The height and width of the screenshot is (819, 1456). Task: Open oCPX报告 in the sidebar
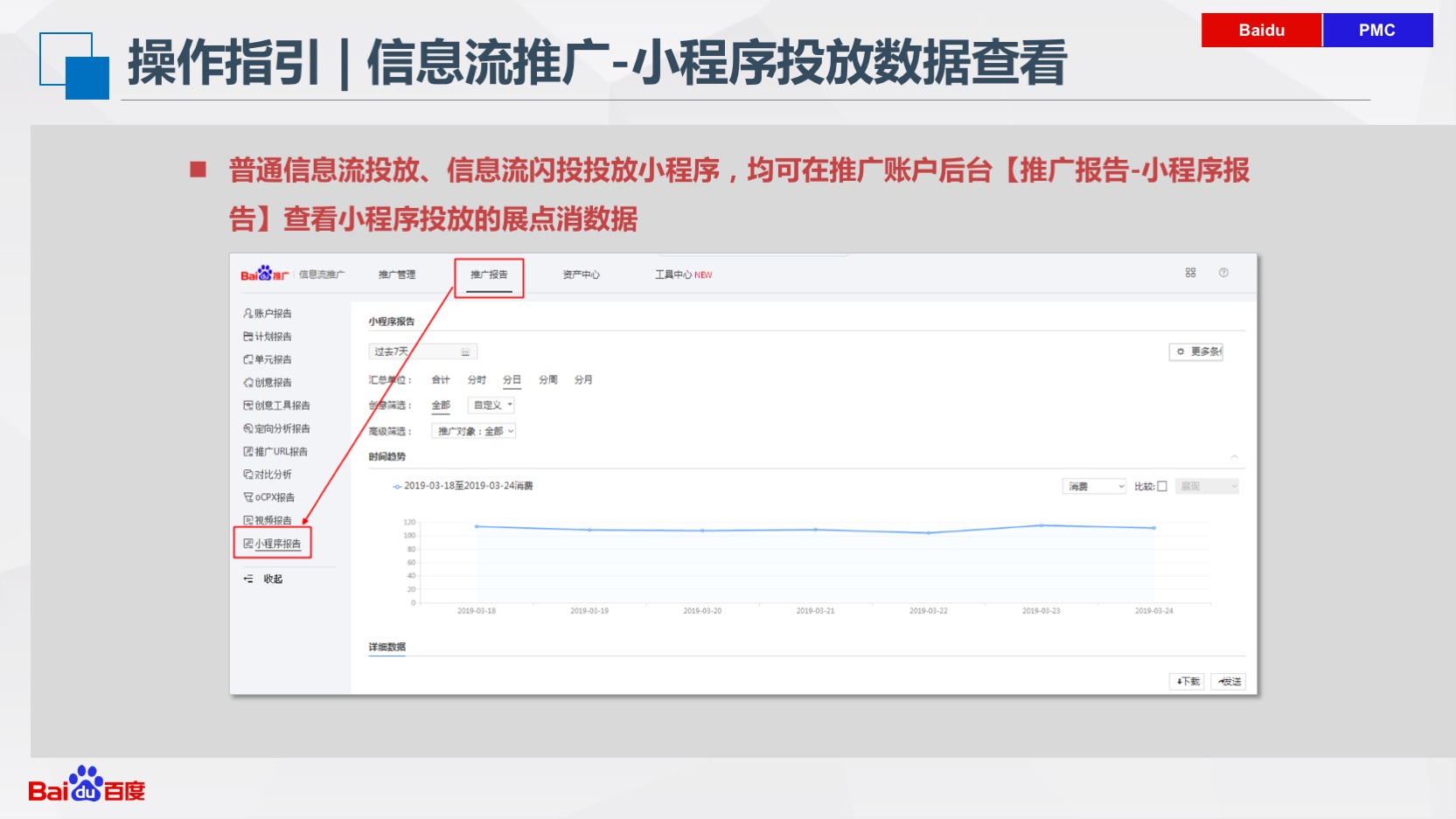269,496
